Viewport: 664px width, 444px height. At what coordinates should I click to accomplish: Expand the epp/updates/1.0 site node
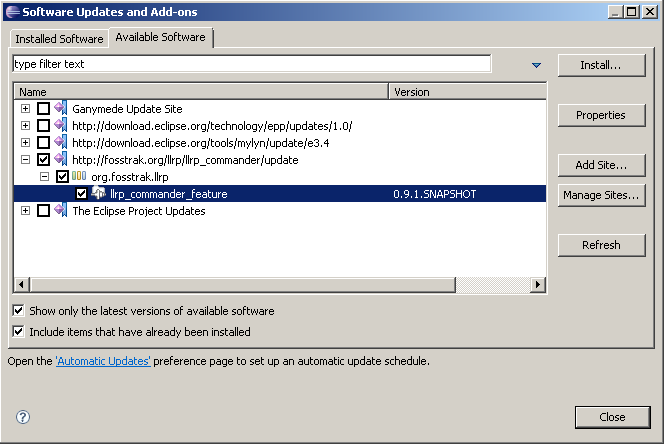tap(25, 125)
